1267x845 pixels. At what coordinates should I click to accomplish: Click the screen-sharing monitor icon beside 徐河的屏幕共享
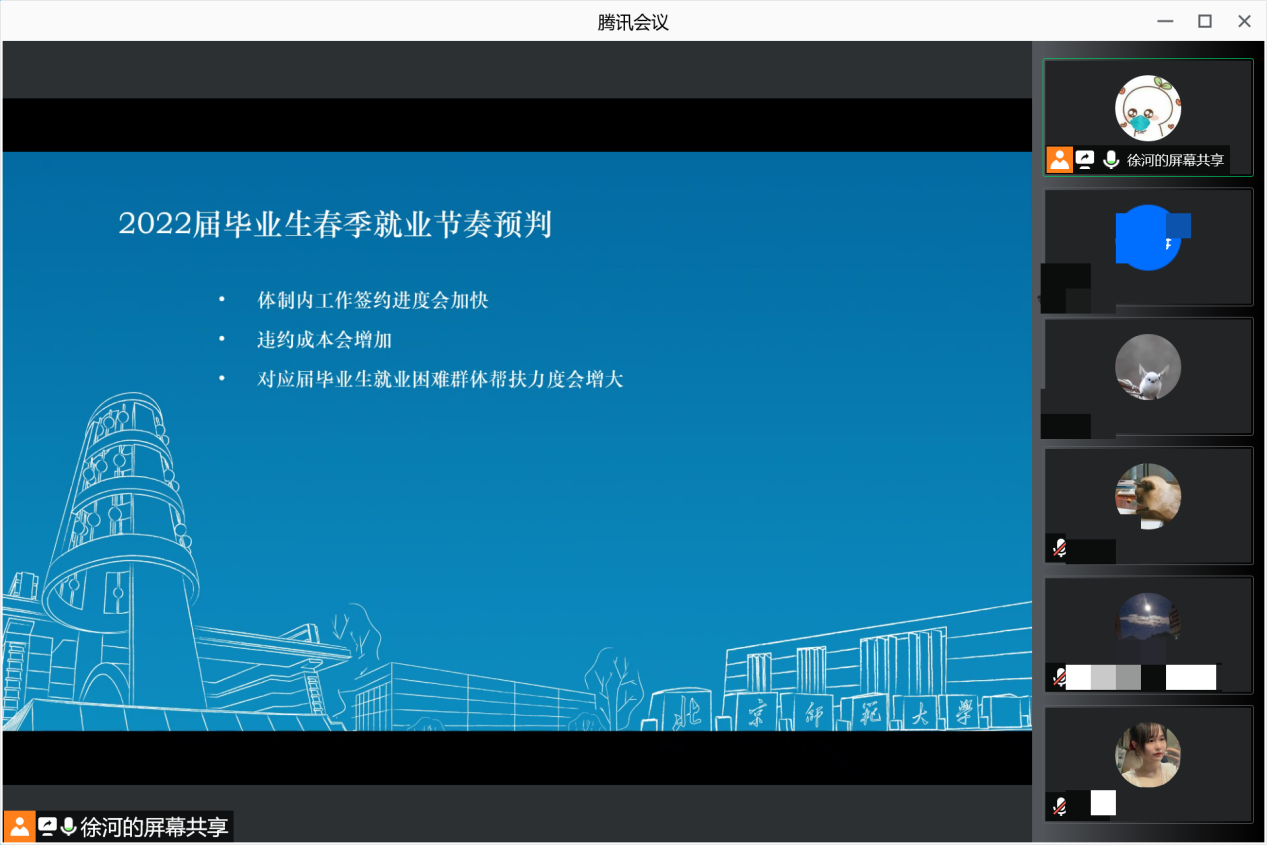click(x=1085, y=158)
